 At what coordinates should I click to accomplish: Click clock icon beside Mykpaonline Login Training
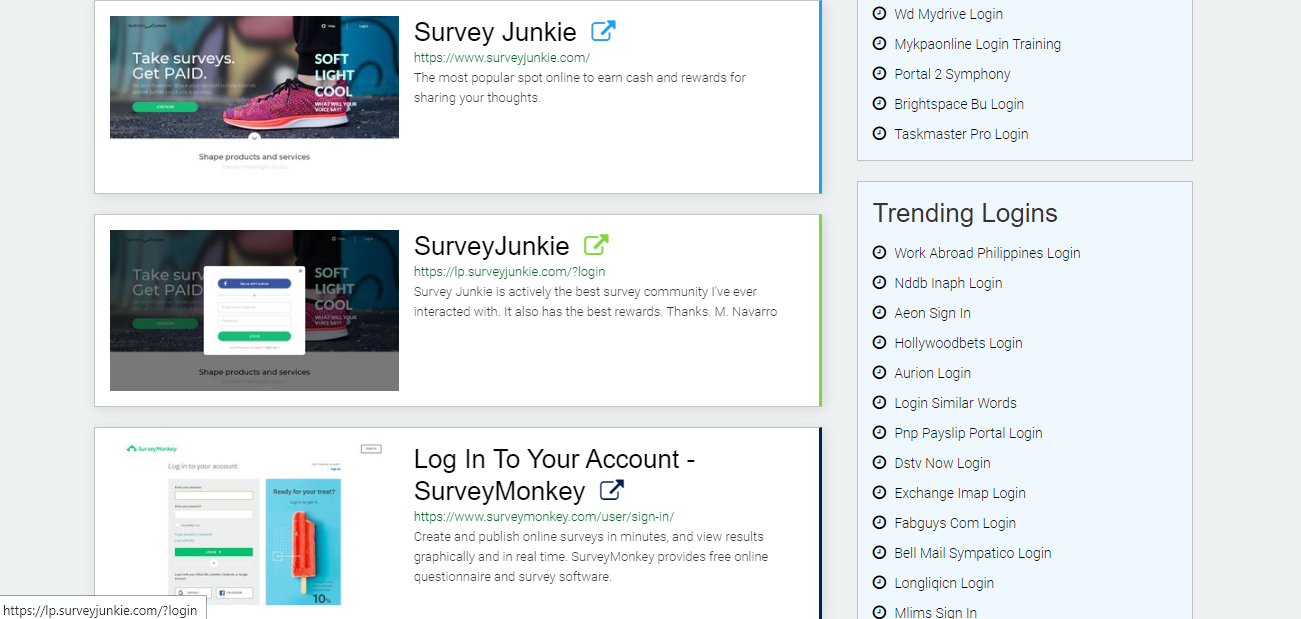tap(879, 43)
